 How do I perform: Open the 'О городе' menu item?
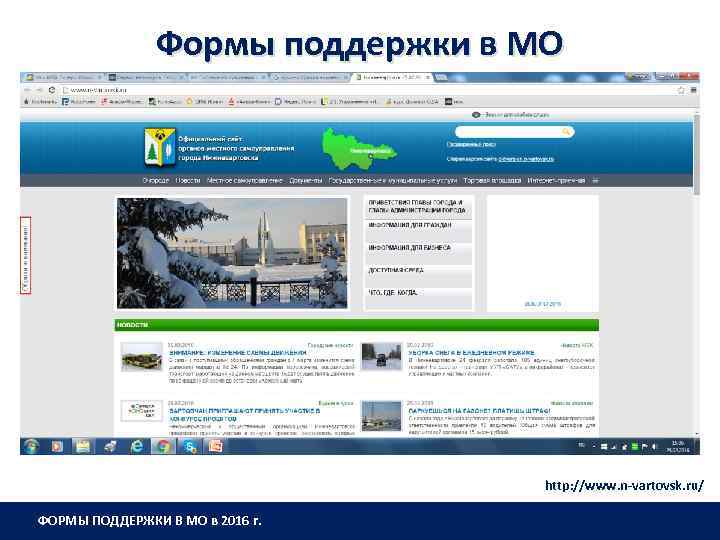[156, 180]
